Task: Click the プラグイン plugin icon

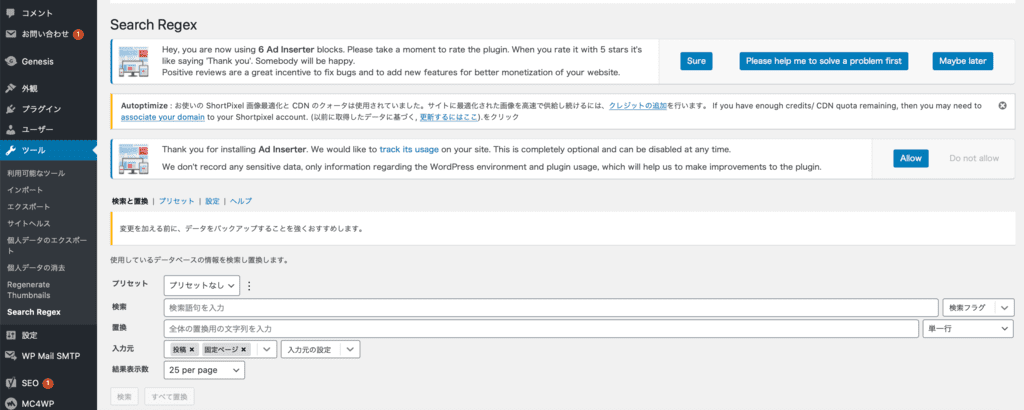Action: (10, 109)
